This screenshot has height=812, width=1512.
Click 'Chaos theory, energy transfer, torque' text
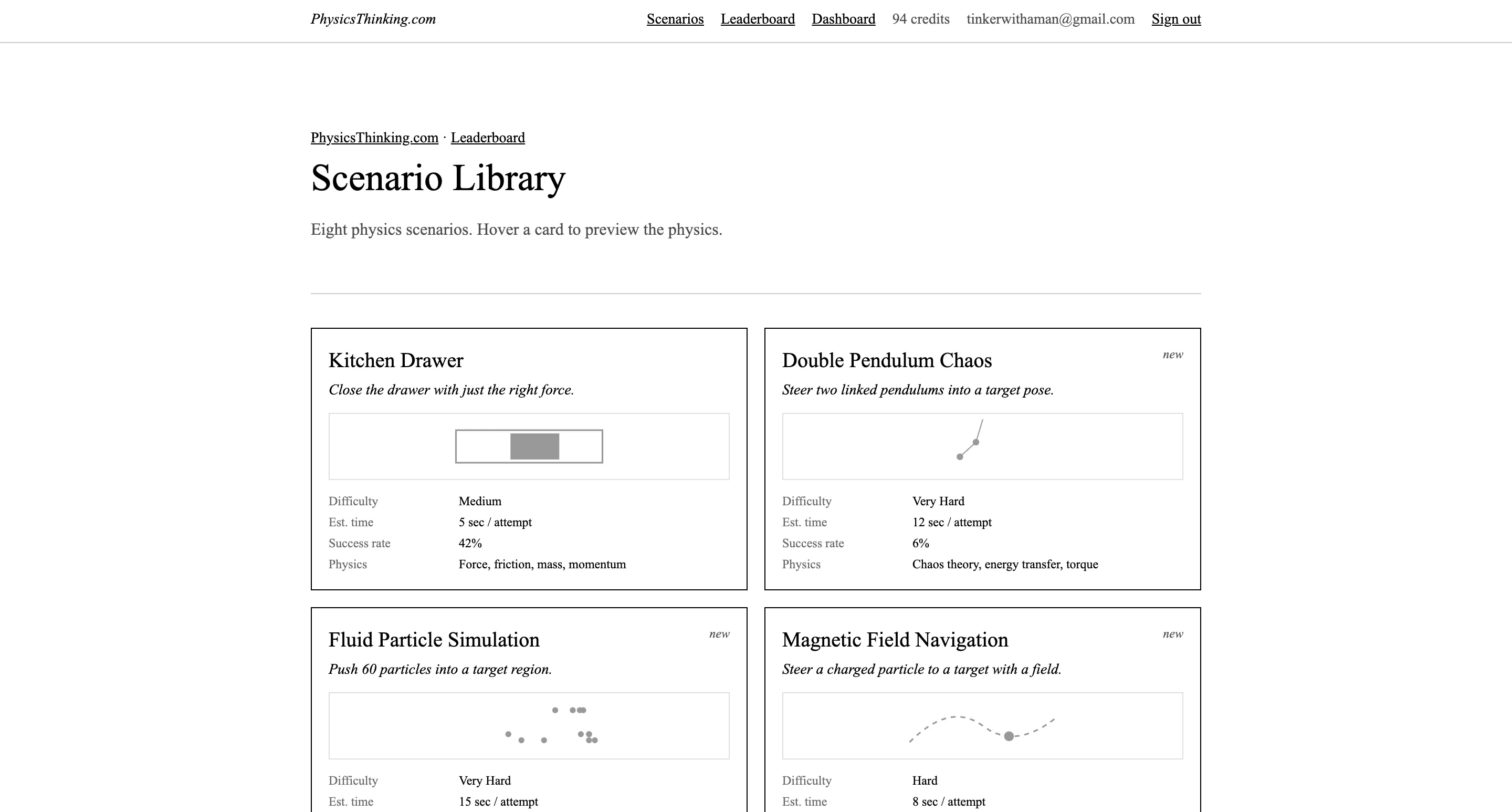click(x=1005, y=564)
